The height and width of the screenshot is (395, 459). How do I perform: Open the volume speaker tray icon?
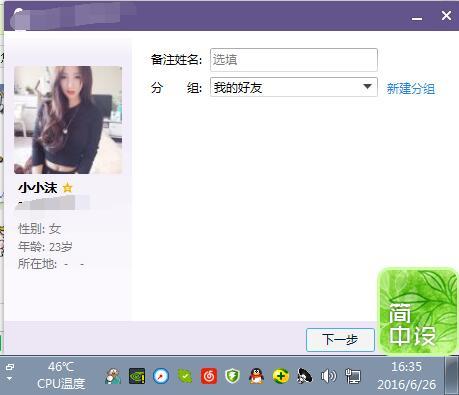(328, 376)
